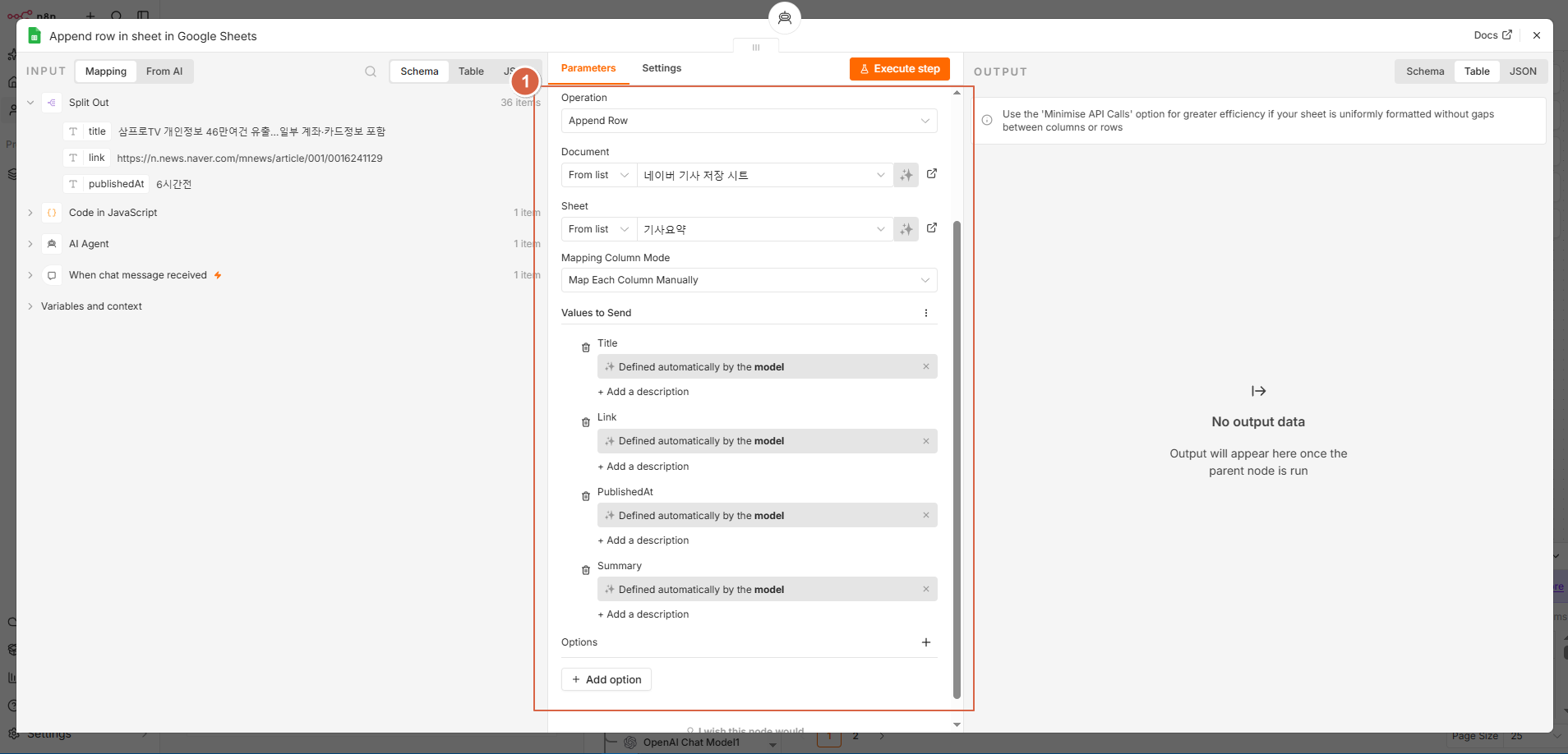Expand the AI Agent input node

pos(30,244)
